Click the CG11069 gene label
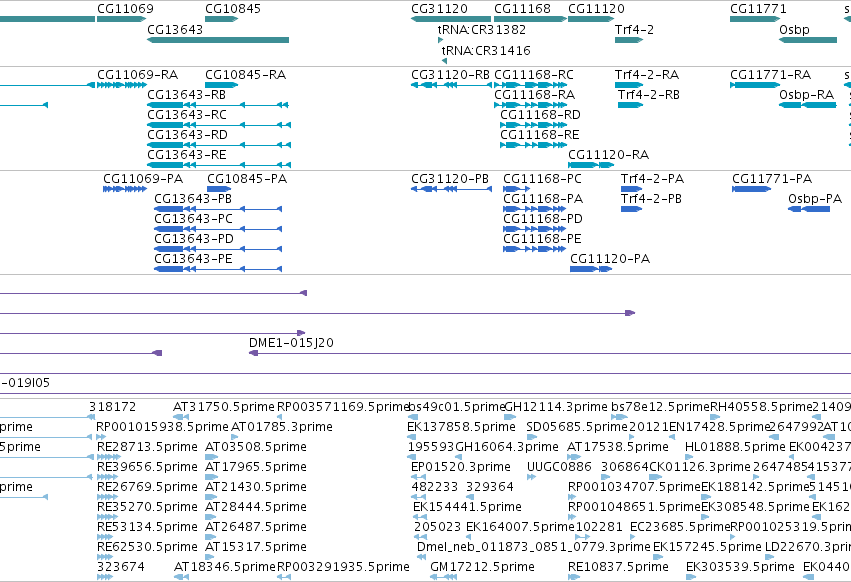 [125, 9]
